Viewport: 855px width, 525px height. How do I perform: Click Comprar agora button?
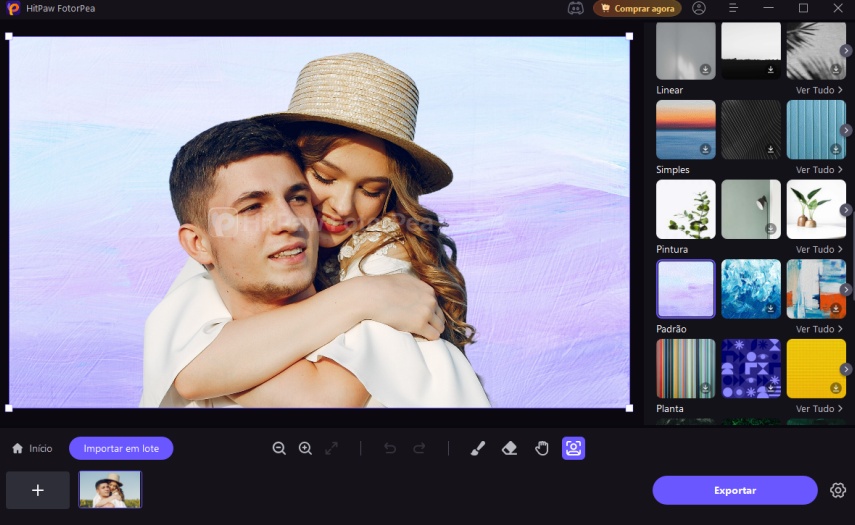point(637,8)
